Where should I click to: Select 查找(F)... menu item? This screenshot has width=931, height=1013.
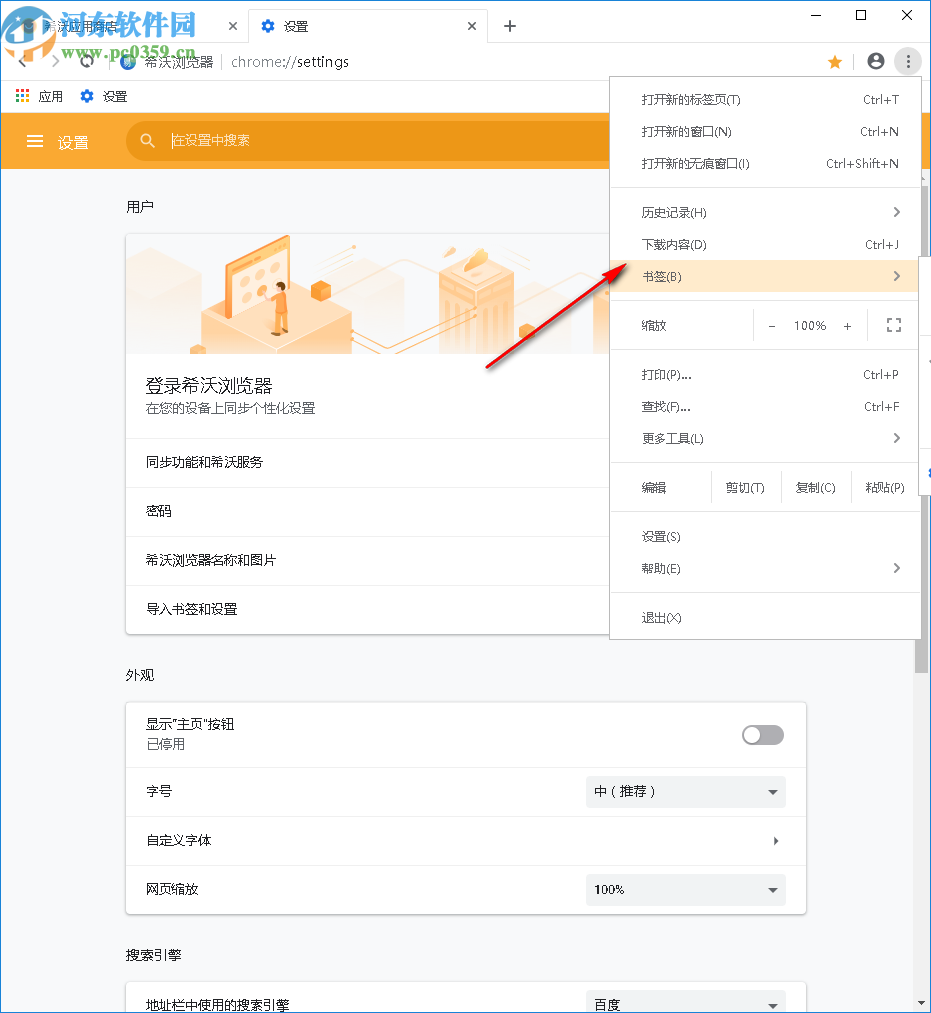[x=765, y=407]
